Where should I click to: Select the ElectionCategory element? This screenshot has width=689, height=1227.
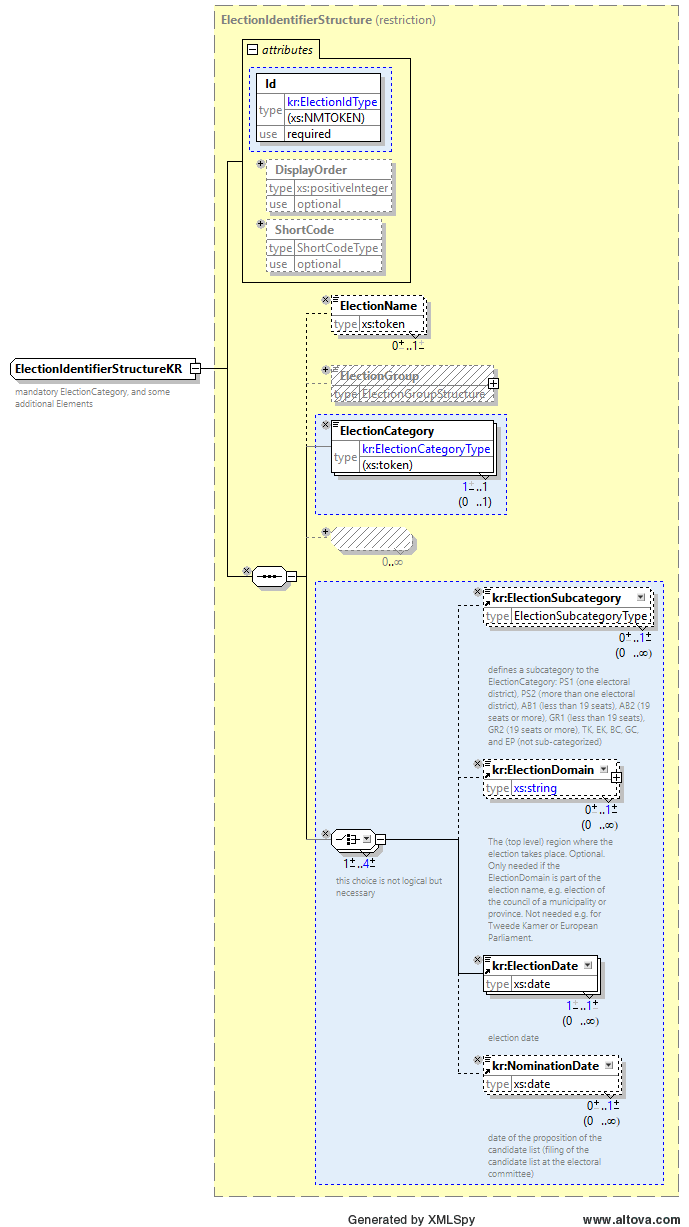[412, 446]
